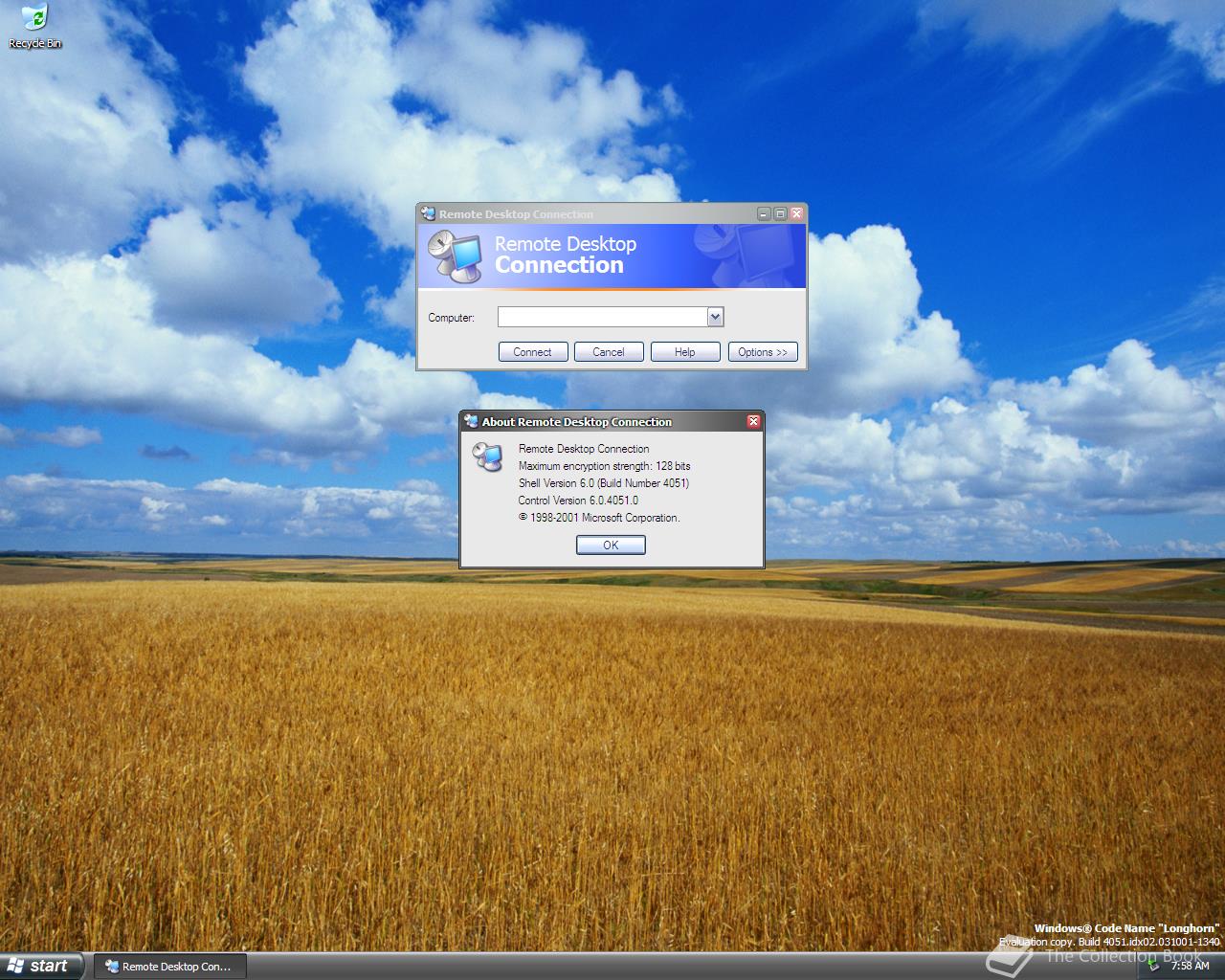Expand the Options >> section
Viewport: 1225px width, 980px height.
pyautogui.click(x=763, y=352)
